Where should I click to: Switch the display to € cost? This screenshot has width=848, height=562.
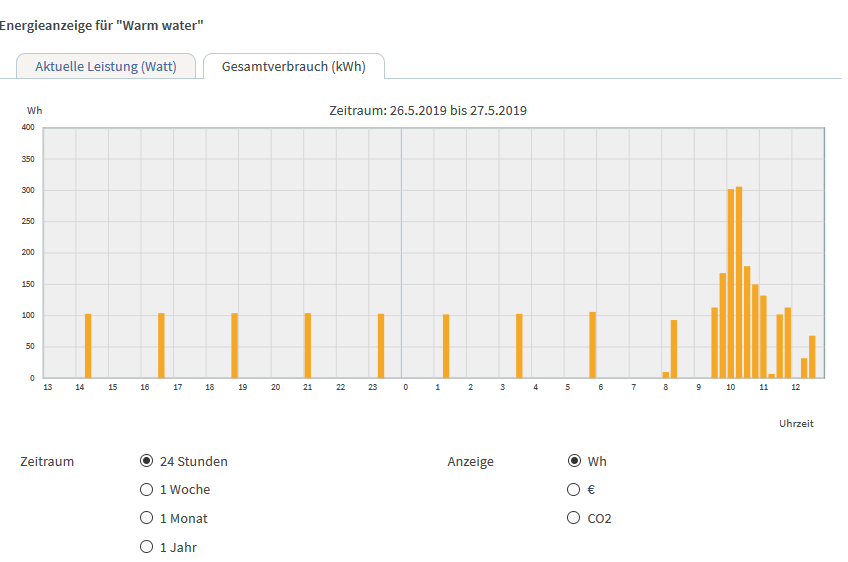[x=574, y=490]
